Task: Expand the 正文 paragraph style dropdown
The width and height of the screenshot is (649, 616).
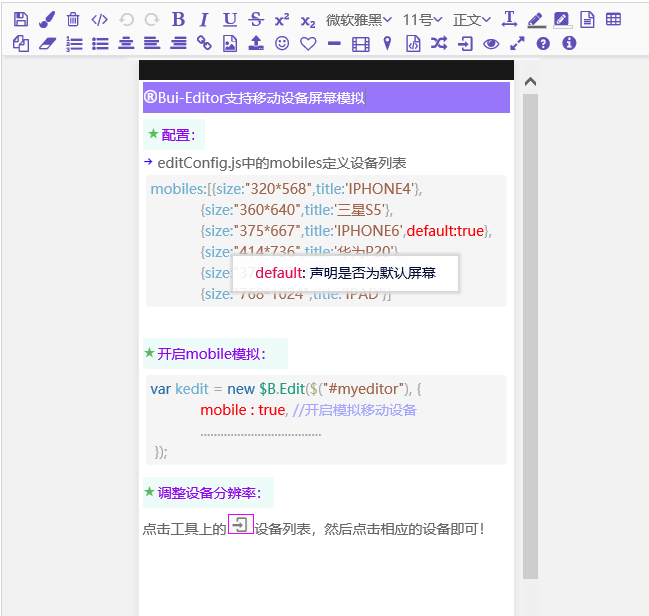Action: click(x=471, y=19)
